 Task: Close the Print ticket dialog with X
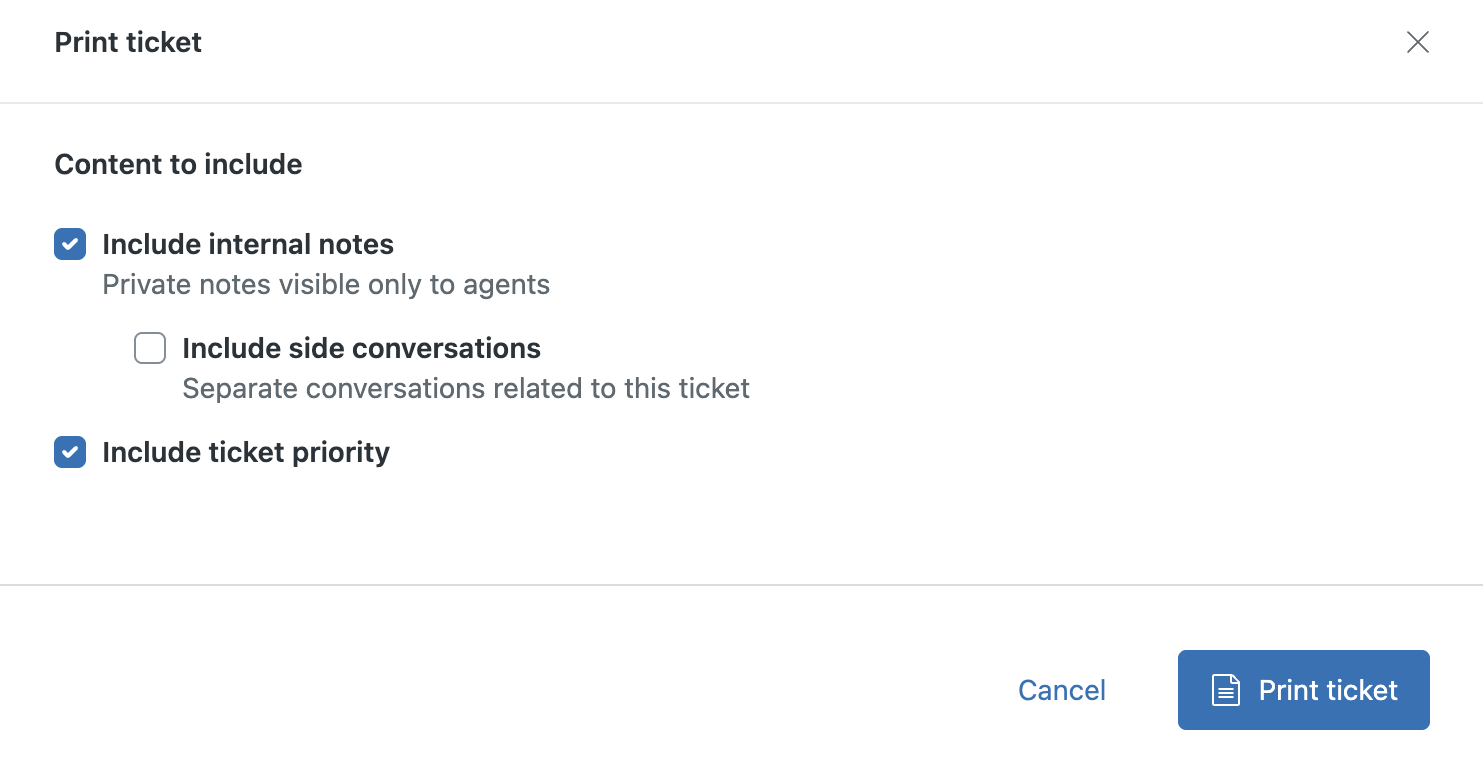pyautogui.click(x=1417, y=42)
